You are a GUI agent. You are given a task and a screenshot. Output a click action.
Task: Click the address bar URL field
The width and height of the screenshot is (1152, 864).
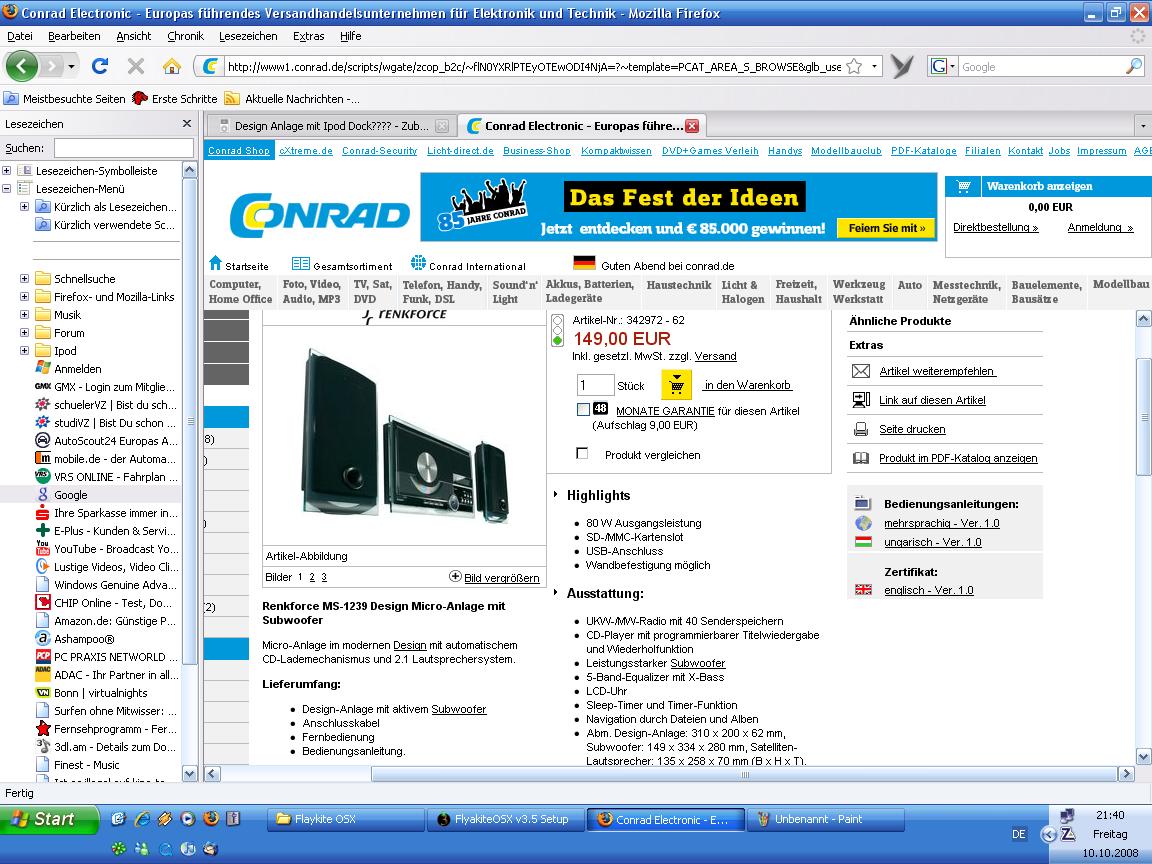coord(534,67)
